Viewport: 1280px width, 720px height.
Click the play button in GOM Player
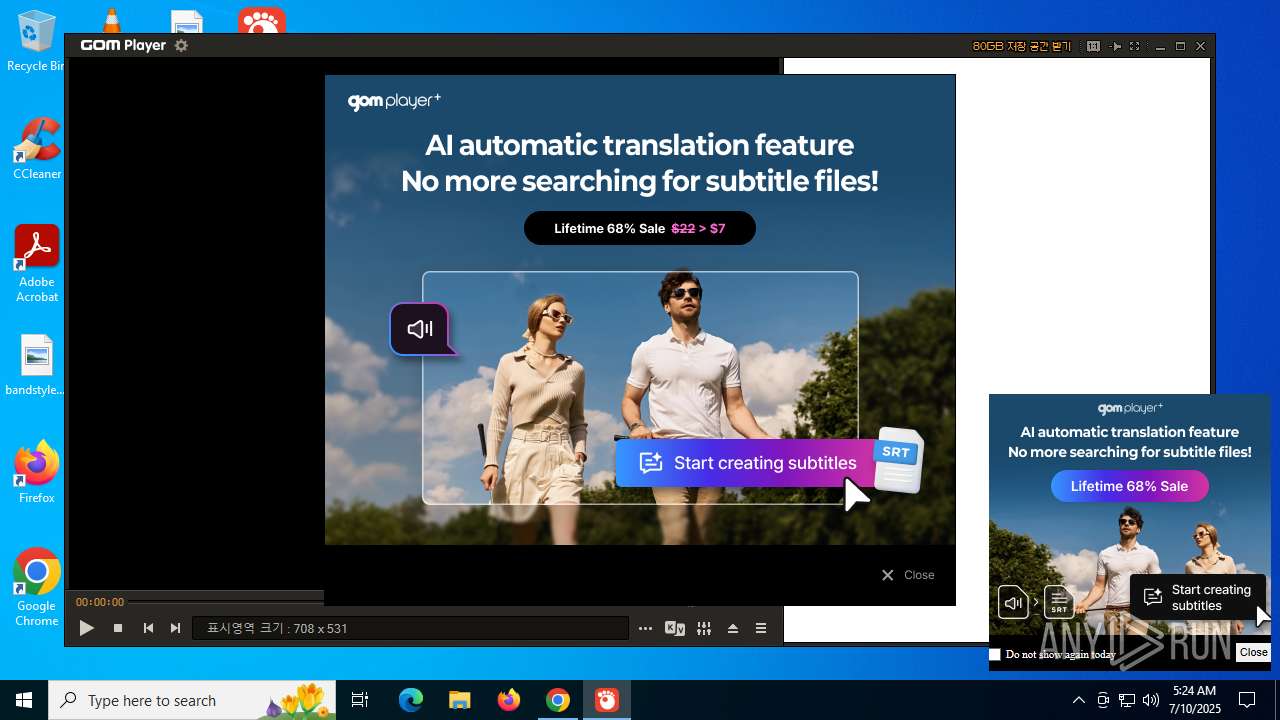87,628
